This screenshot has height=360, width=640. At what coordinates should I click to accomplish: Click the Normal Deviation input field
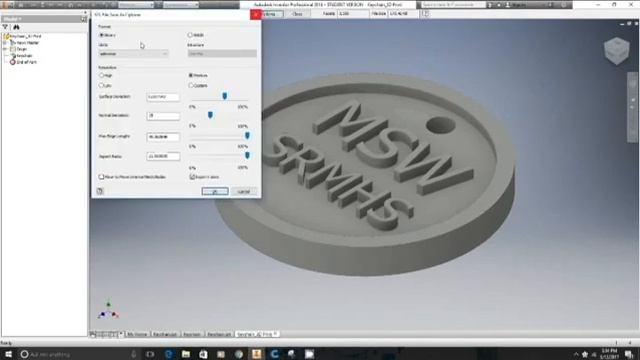[x=163, y=116]
